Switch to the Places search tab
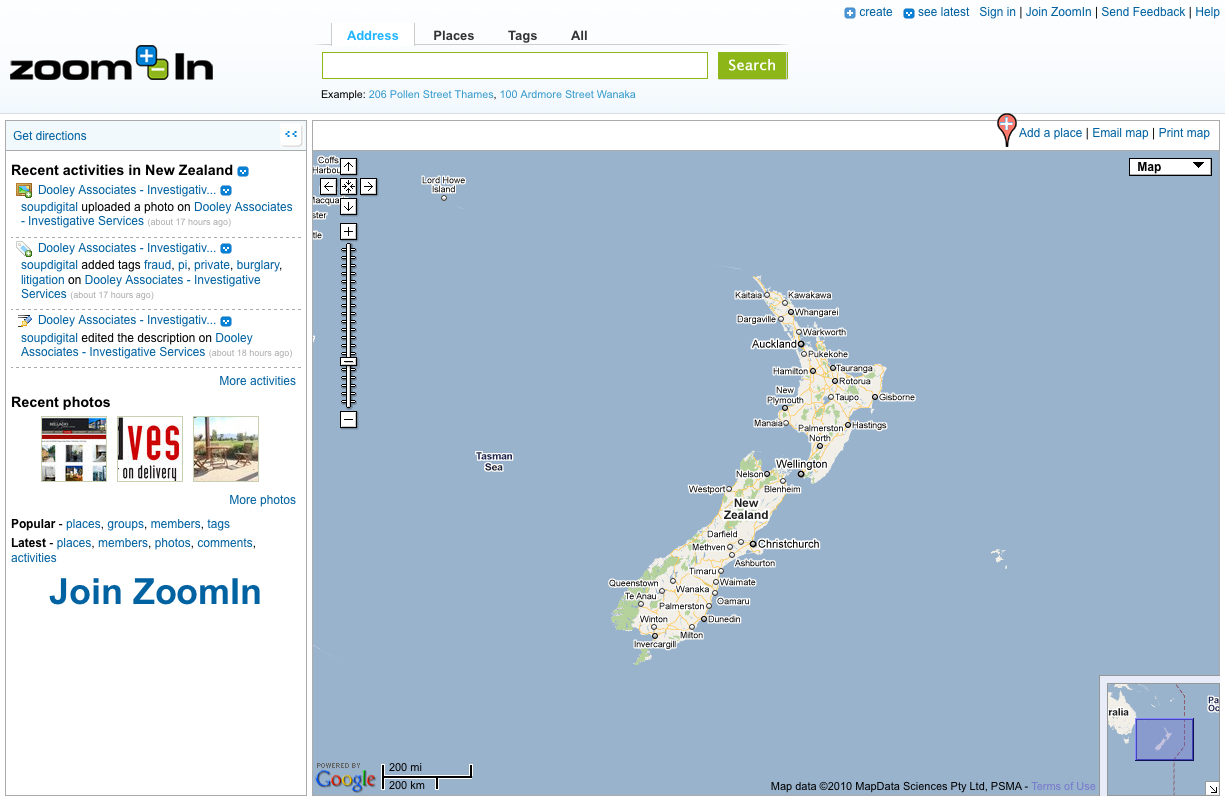The image size is (1225, 804). [x=453, y=35]
